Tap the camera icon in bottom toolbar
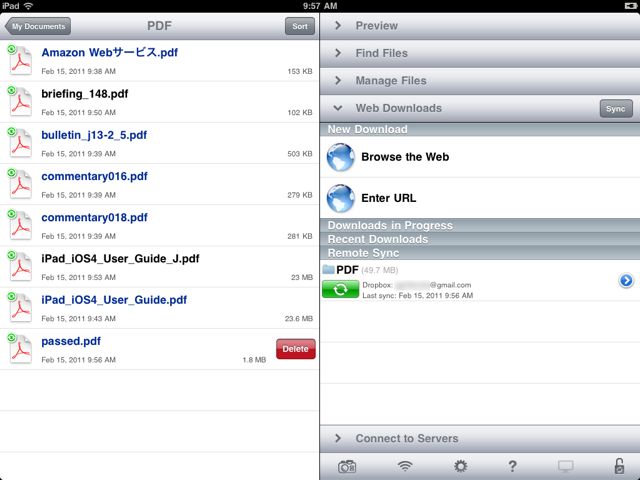Image resolution: width=640 pixels, height=480 pixels. [x=347, y=466]
